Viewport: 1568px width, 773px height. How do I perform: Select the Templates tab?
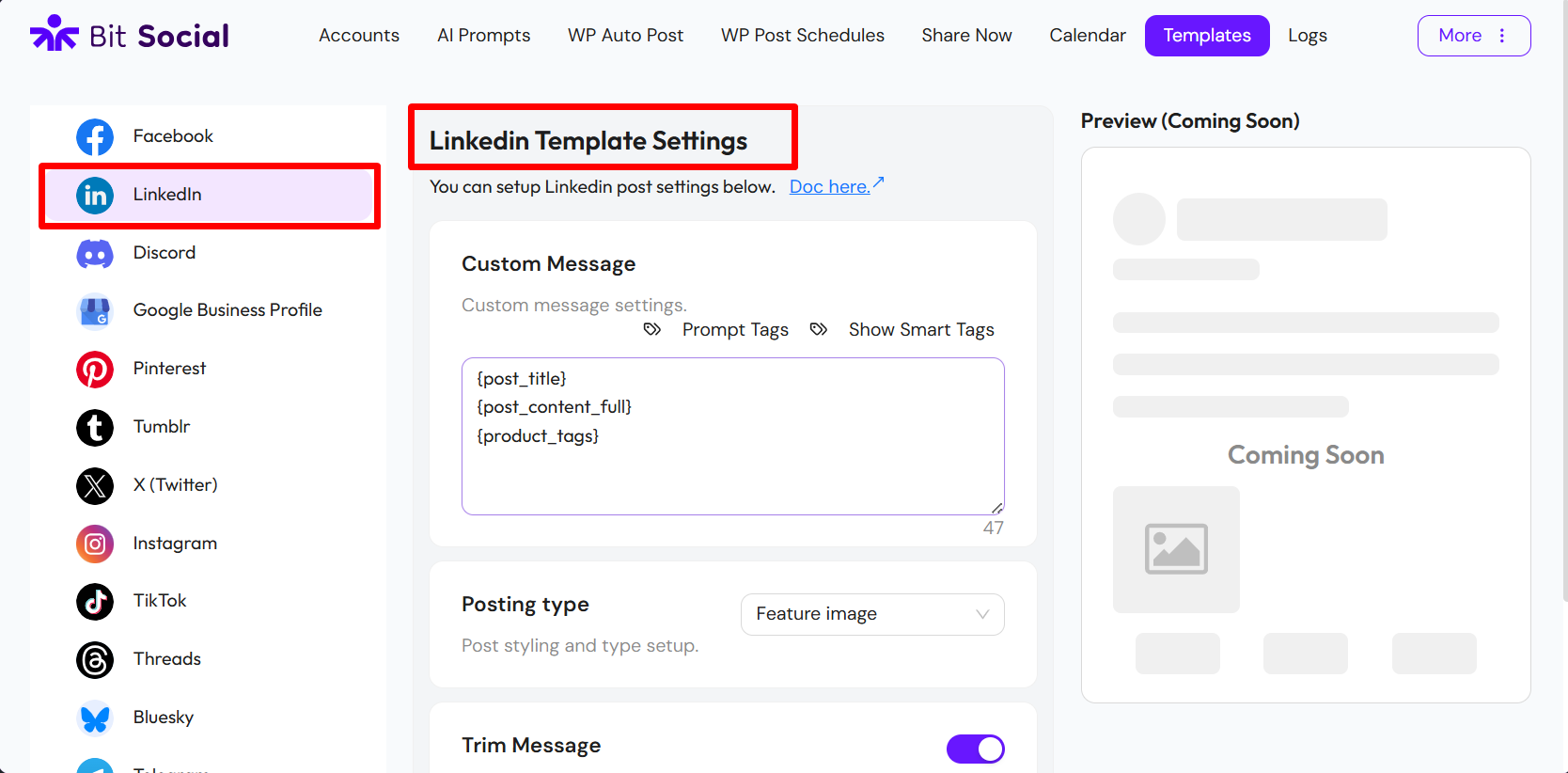1207,36
